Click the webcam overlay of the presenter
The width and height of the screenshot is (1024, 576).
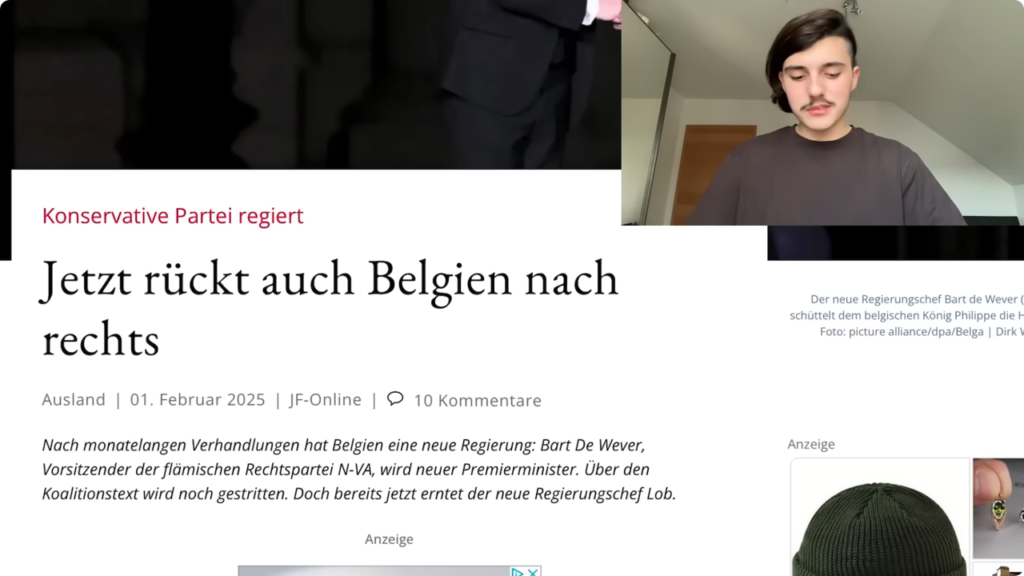(822, 112)
